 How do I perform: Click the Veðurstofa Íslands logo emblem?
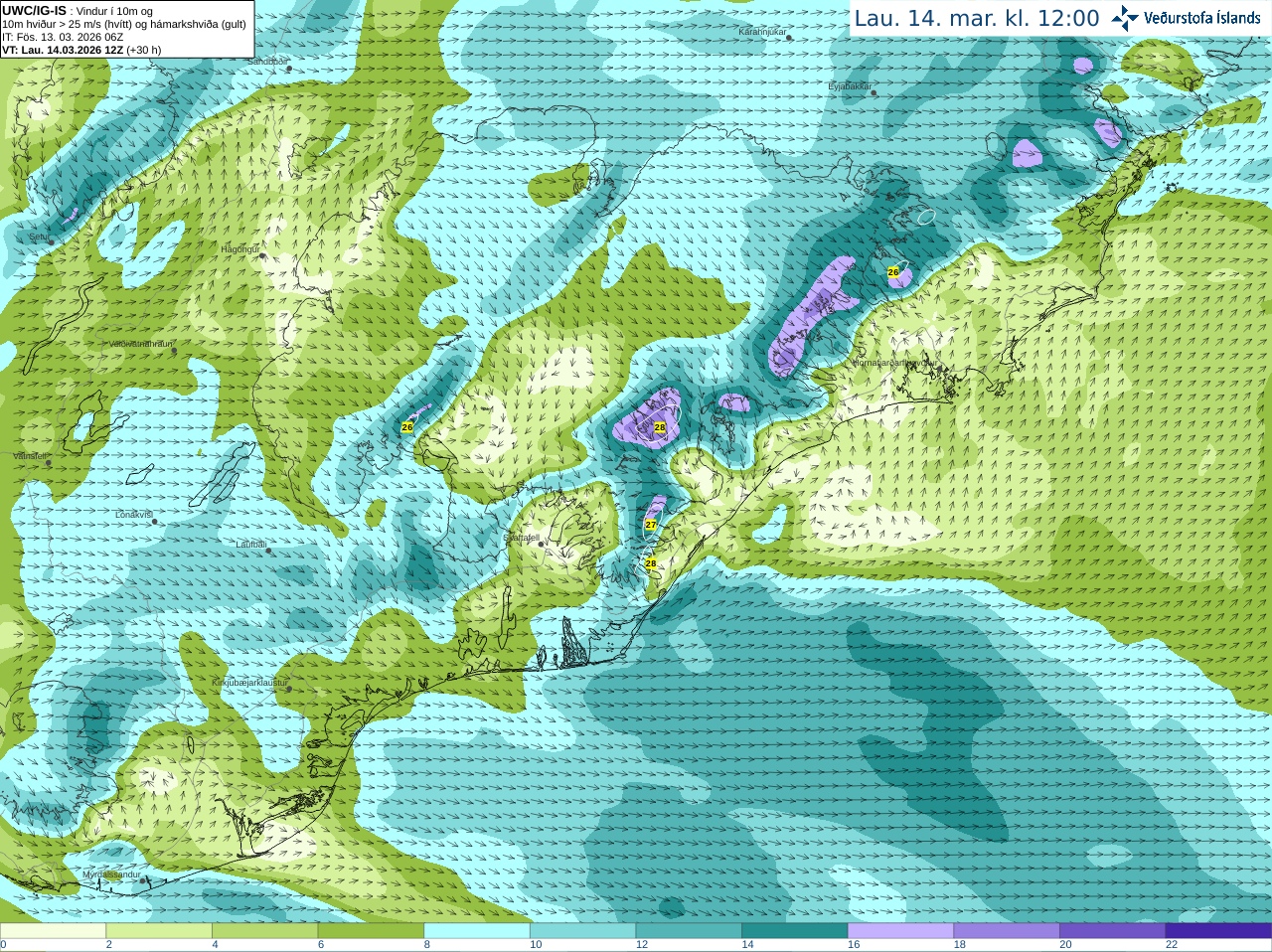[x=1125, y=18]
